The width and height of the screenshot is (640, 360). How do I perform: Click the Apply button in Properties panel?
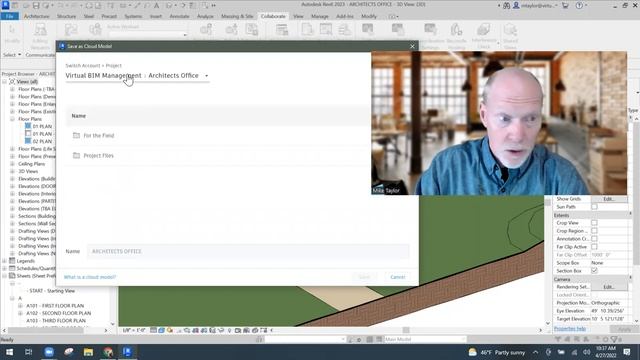pos(624,329)
